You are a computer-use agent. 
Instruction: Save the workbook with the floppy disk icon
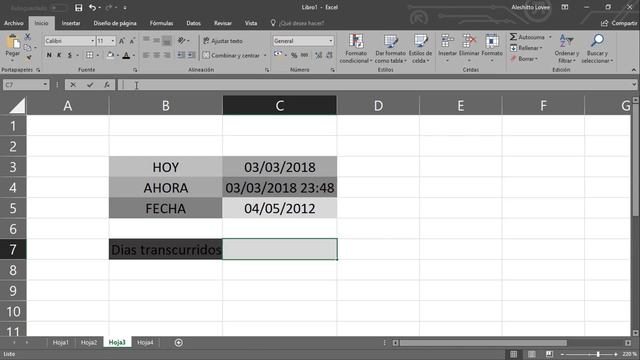[78, 7]
